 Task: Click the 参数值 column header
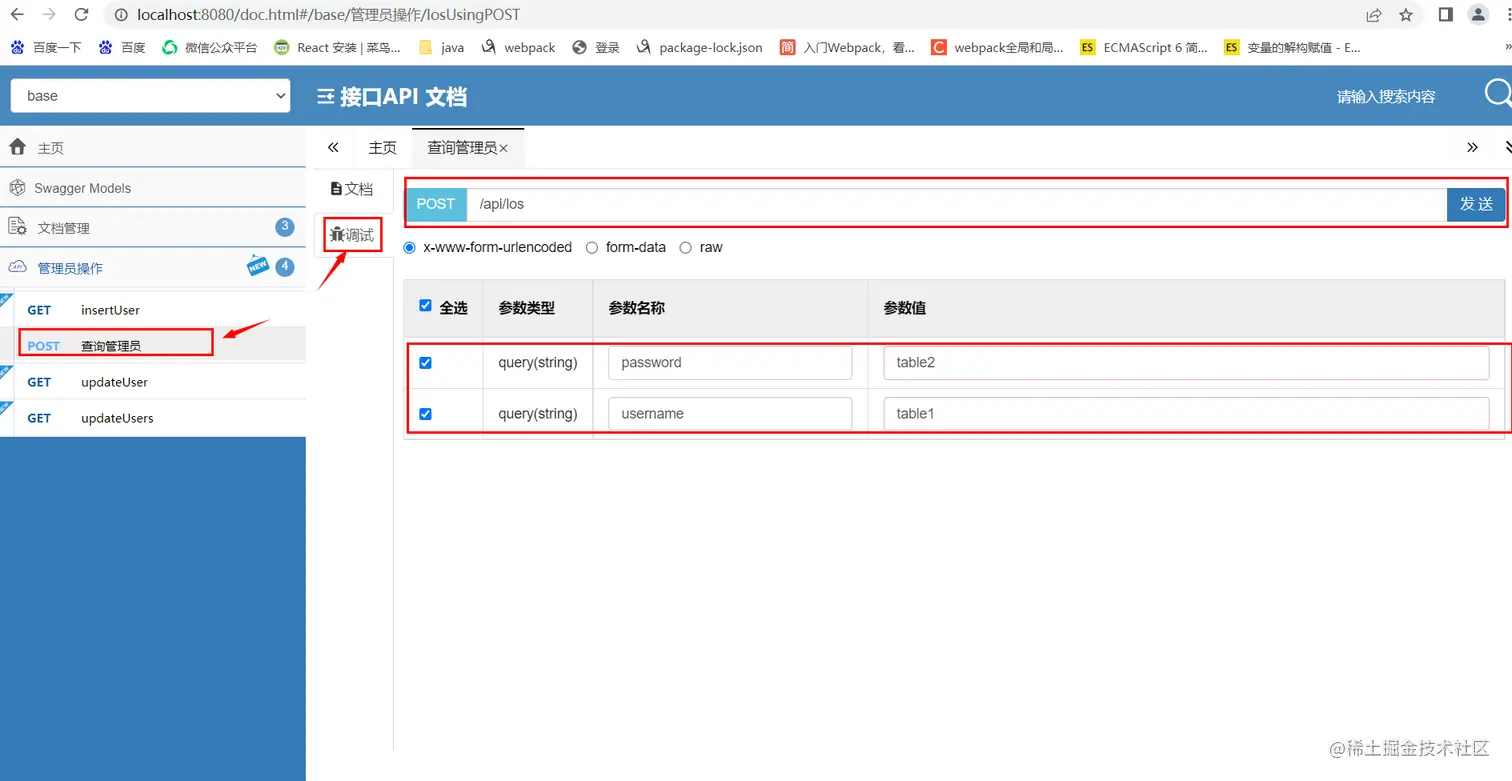[905, 308]
